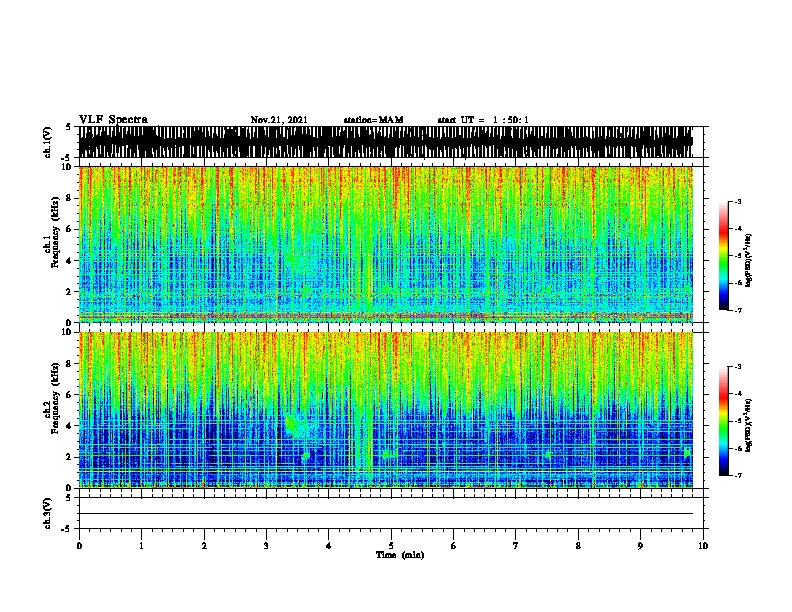Click the 10 tick on the time axis
This screenshot has width=792, height=612.
click(x=703, y=546)
